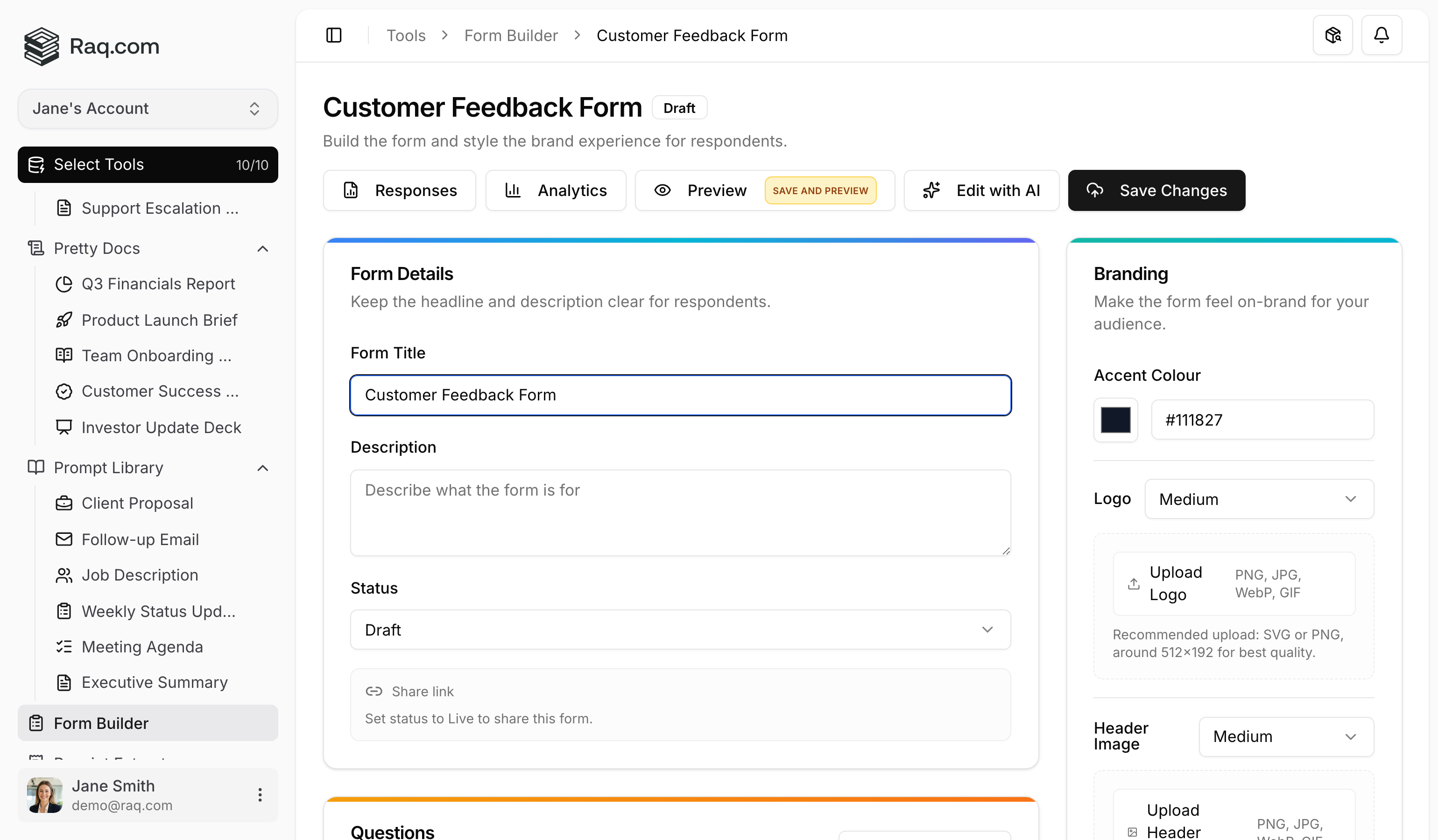Open the Investor Update Deck document icon
The width and height of the screenshot is (1438, 840).
[63, 427]
